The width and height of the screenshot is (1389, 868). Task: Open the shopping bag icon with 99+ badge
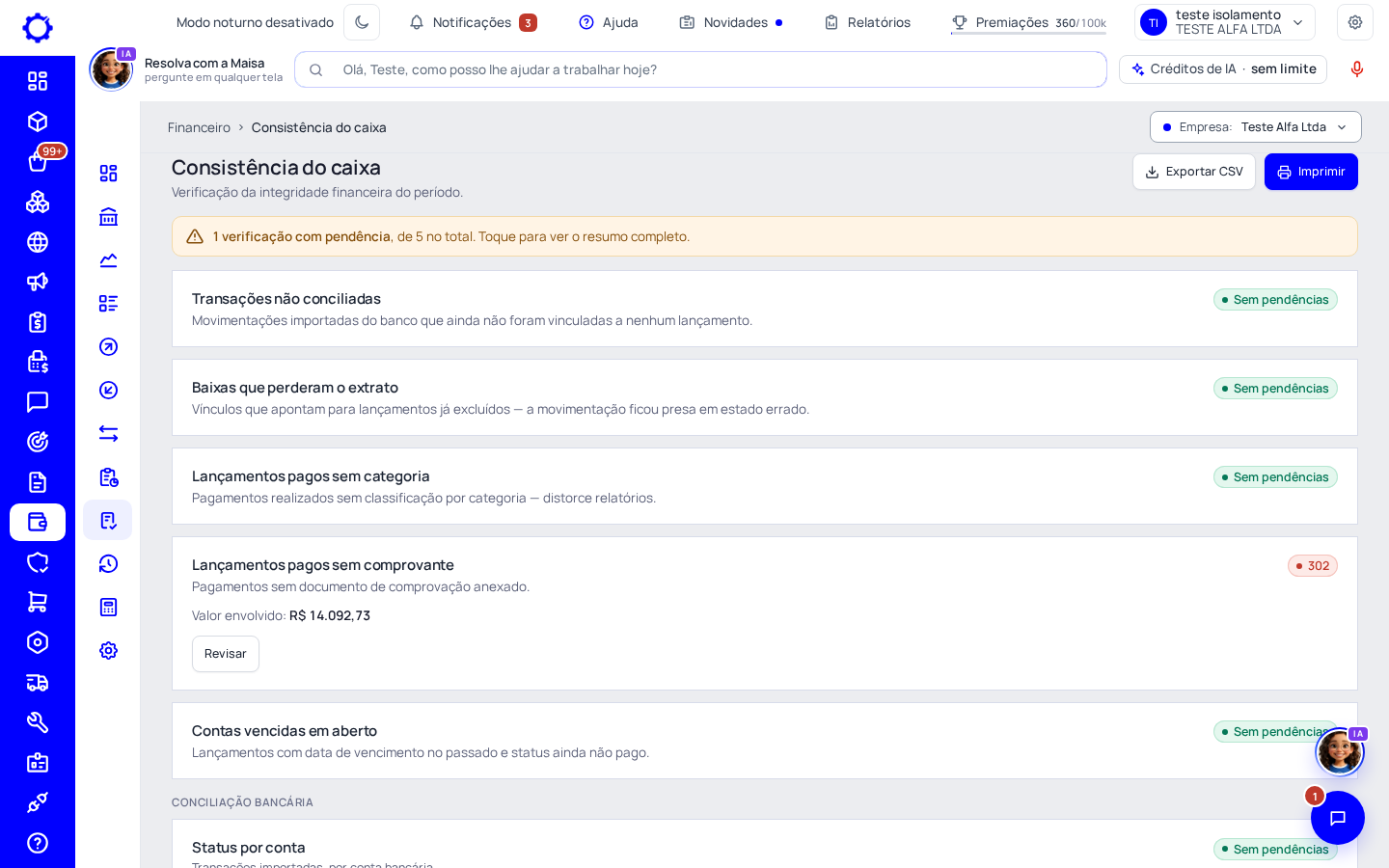[x=38, y=161]
